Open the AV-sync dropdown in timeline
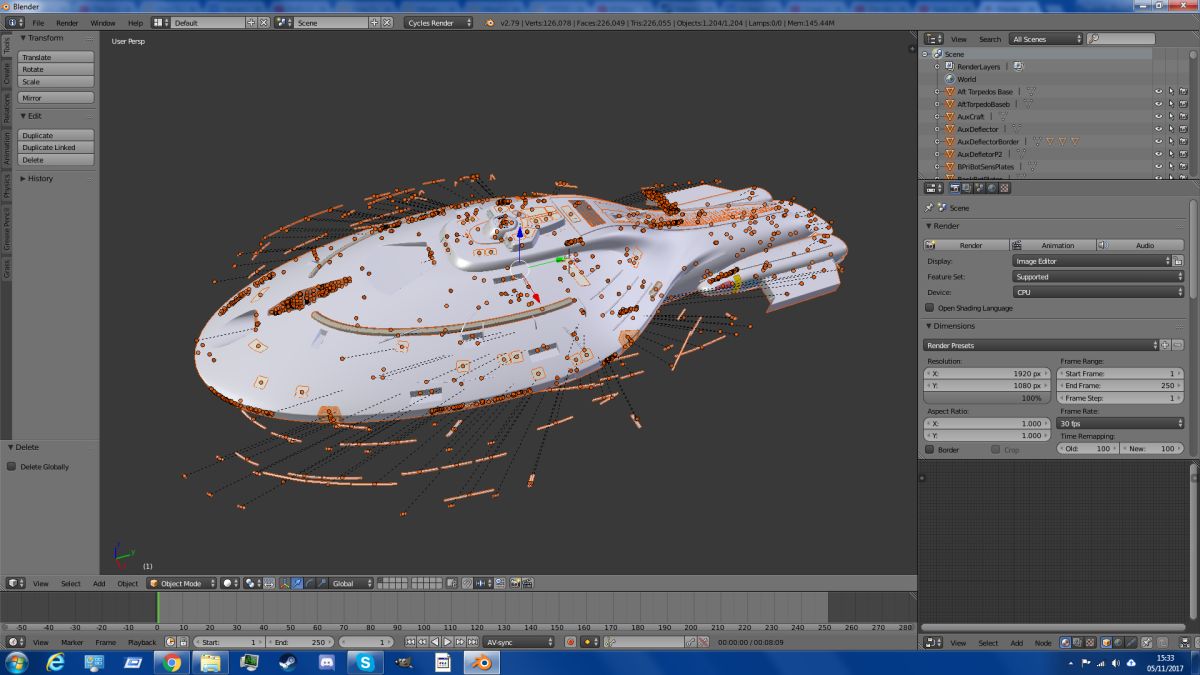The image size is (1200, 675). (x=519, y=642)
